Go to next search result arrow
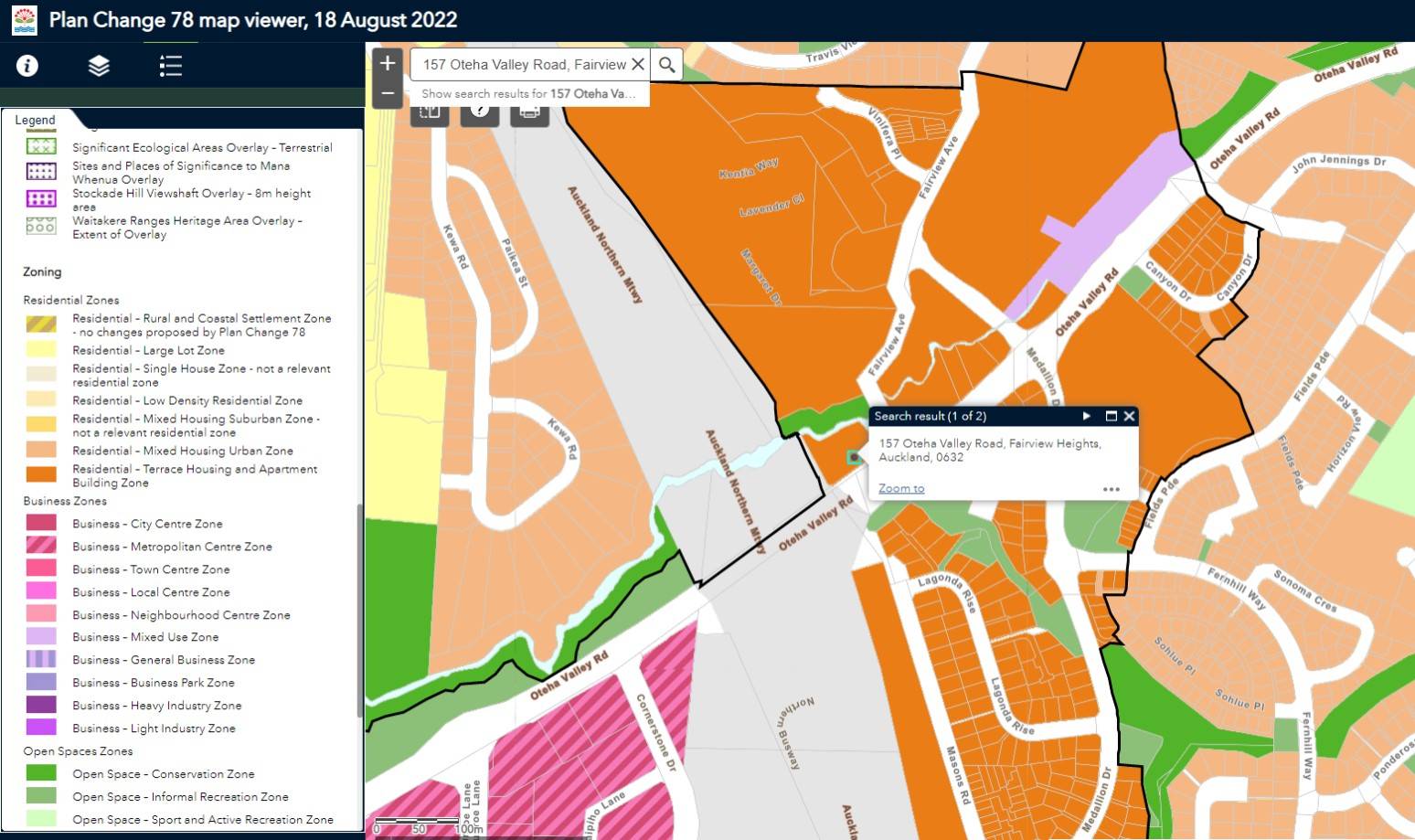Image resolution: width=1415 pixels, height=840 pixels. pos(1086,416)
